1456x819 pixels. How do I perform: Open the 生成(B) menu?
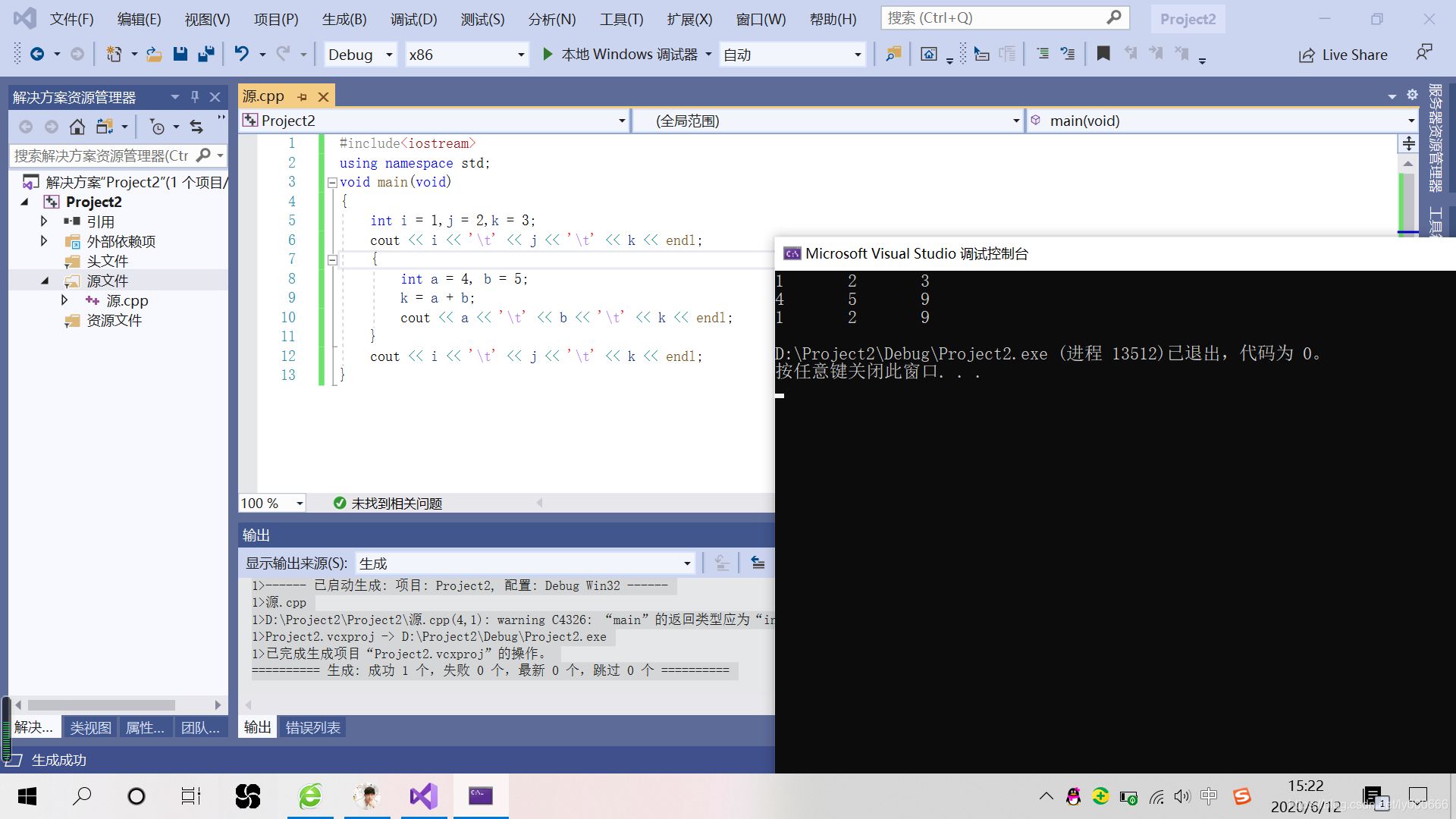[x=344, y=19]
